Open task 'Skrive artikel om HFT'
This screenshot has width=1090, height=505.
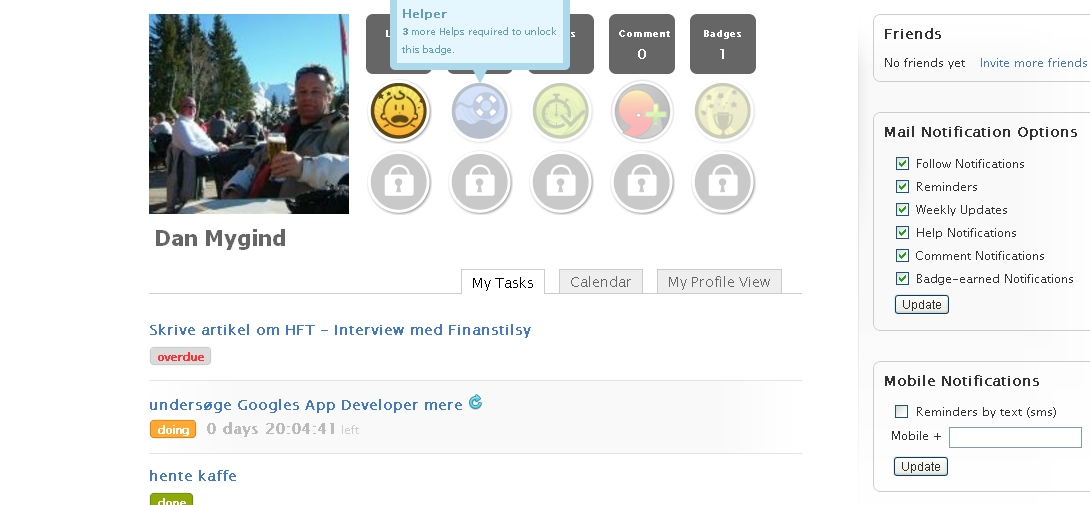tap(339, 330)
